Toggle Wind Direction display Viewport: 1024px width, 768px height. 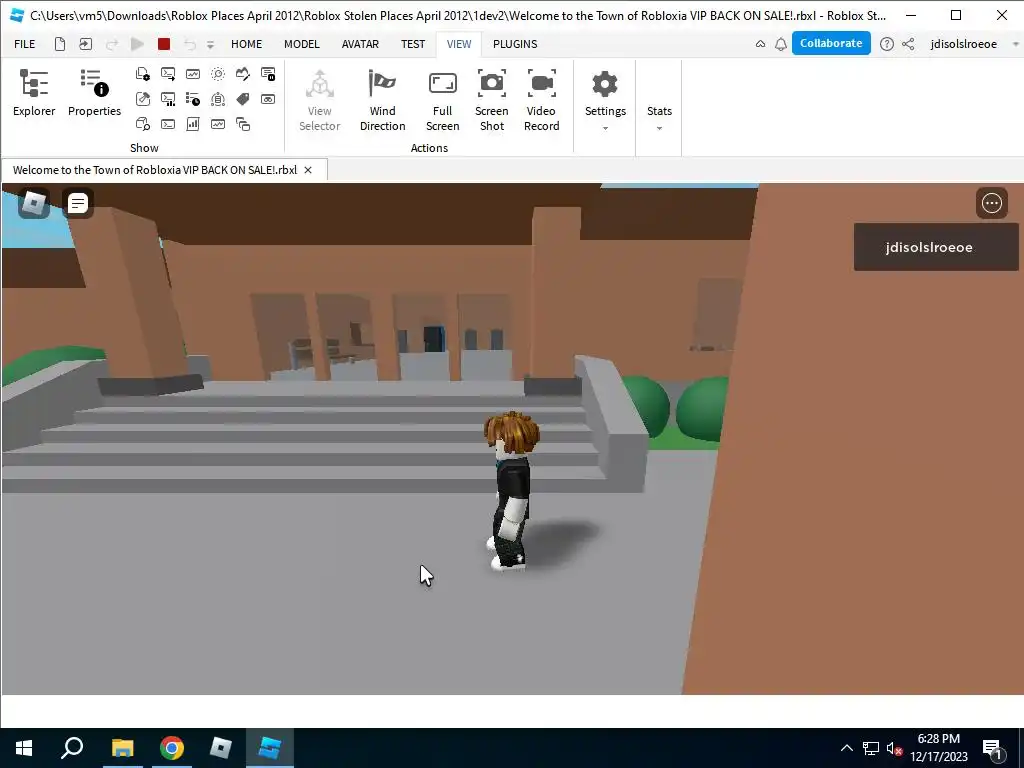383,100
